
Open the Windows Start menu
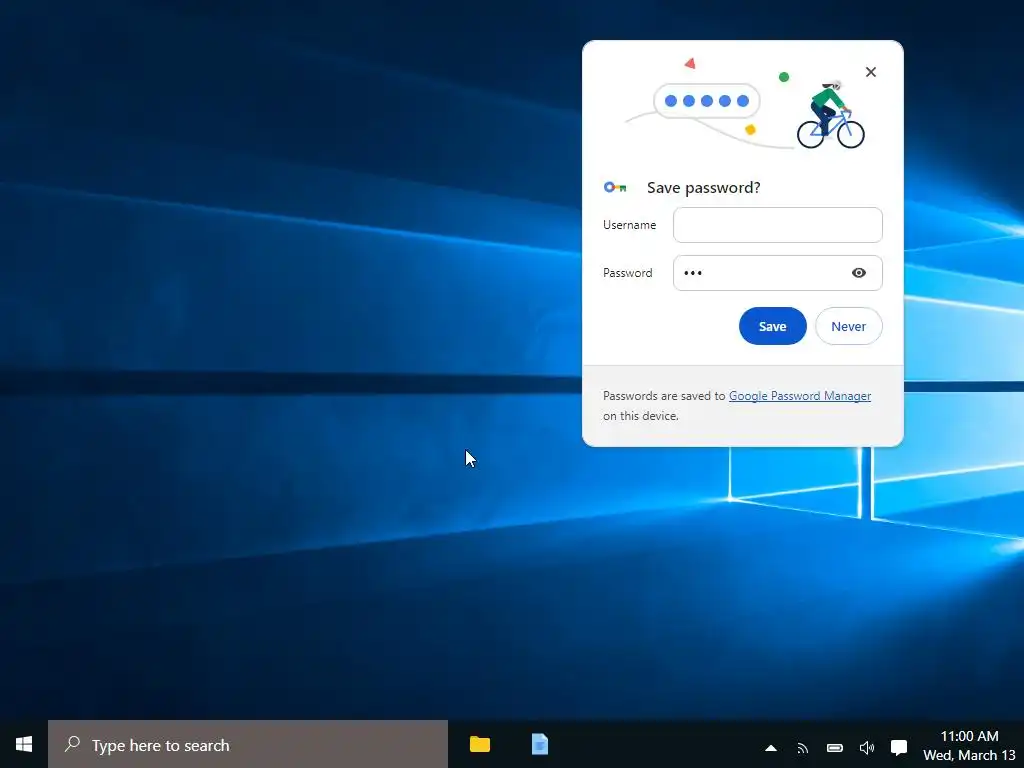pos(24,744)
